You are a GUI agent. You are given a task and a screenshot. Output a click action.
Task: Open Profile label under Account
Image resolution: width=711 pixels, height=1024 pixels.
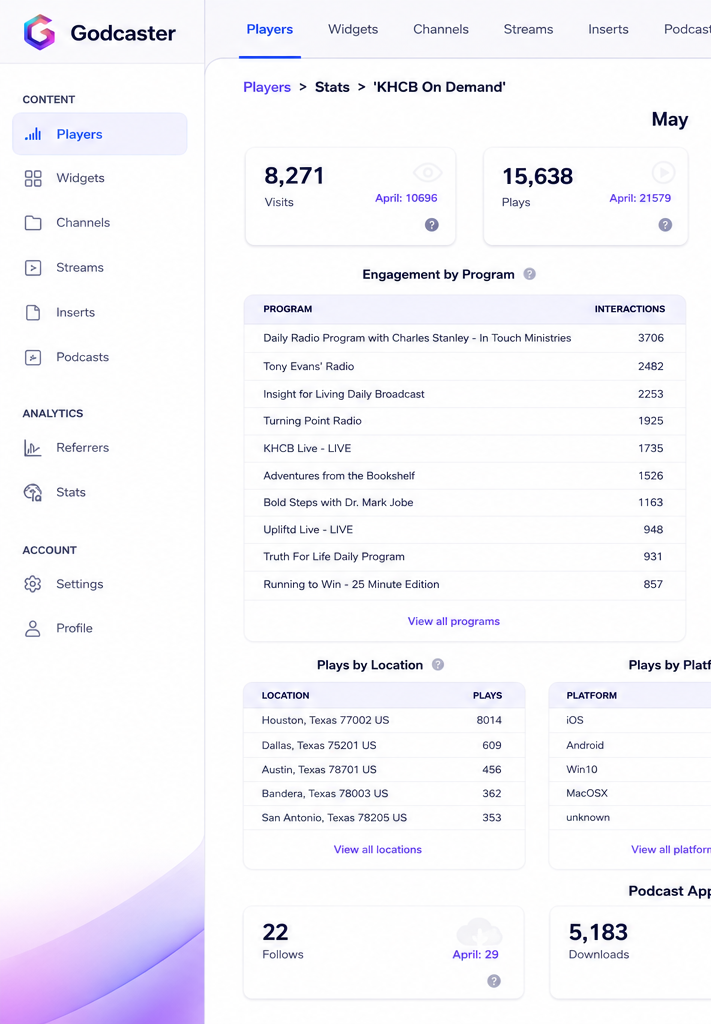[x=74, y=628]
